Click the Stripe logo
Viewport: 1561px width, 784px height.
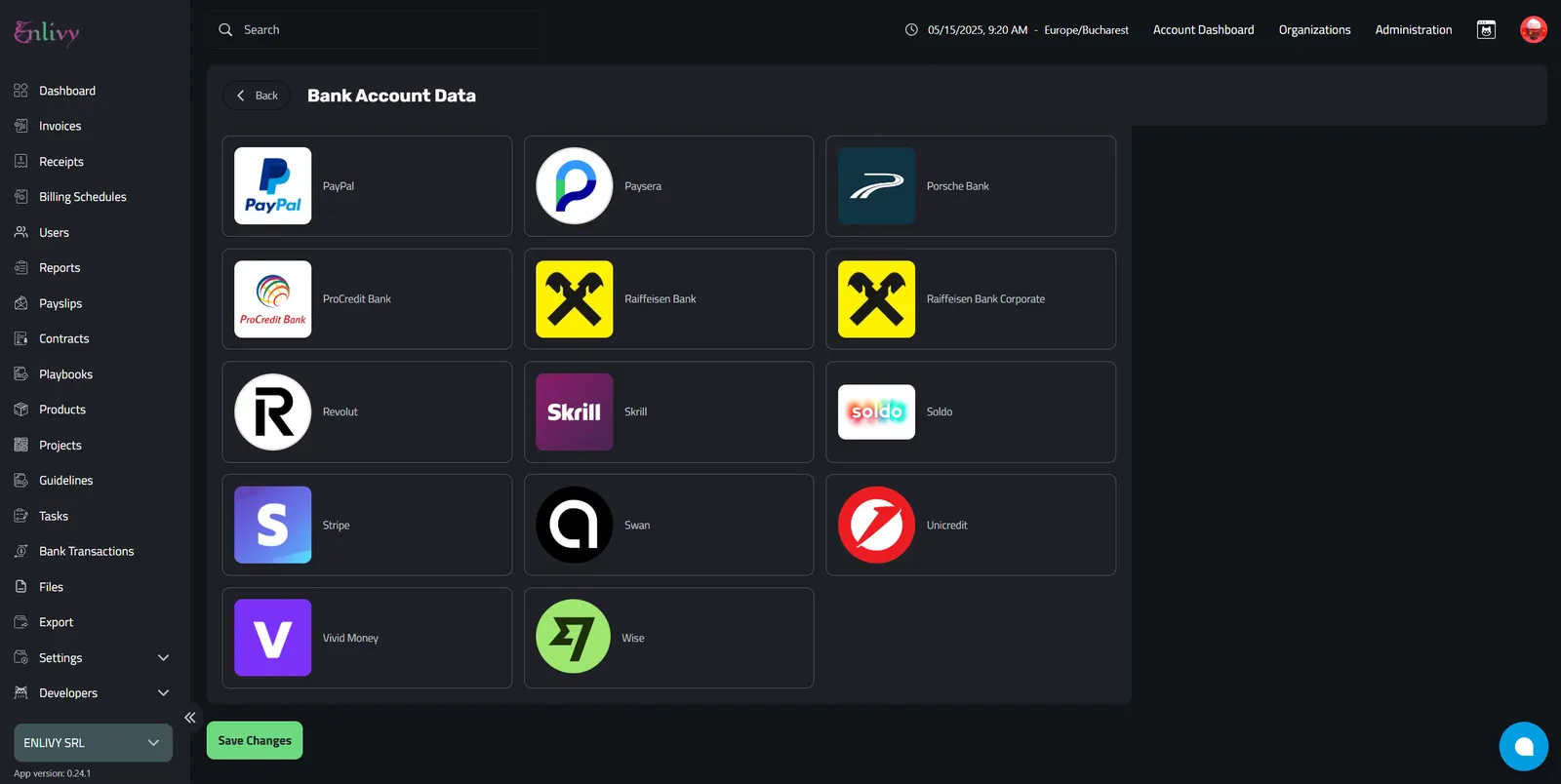(273, 525)
